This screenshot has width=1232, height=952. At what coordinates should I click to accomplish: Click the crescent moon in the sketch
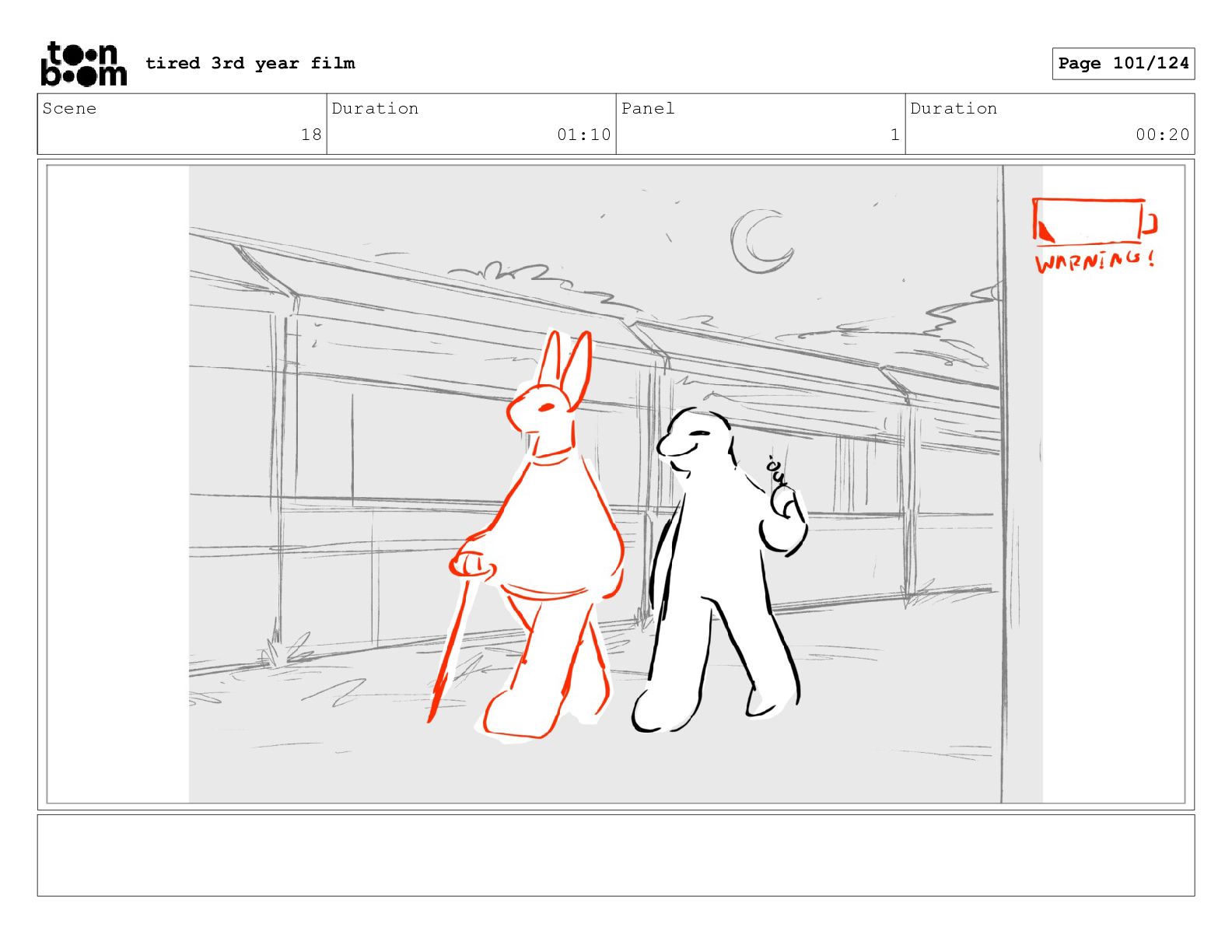point(761,240)
